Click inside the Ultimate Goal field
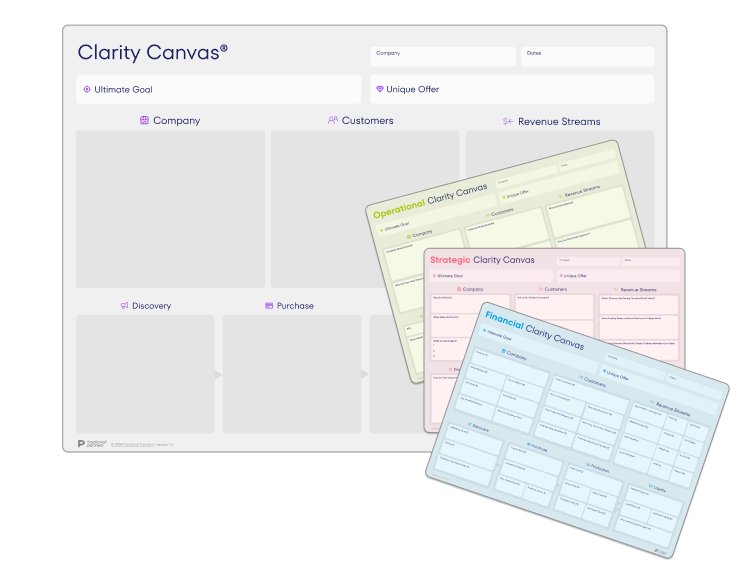The image size is (739, 573). (x=219, y=89)
